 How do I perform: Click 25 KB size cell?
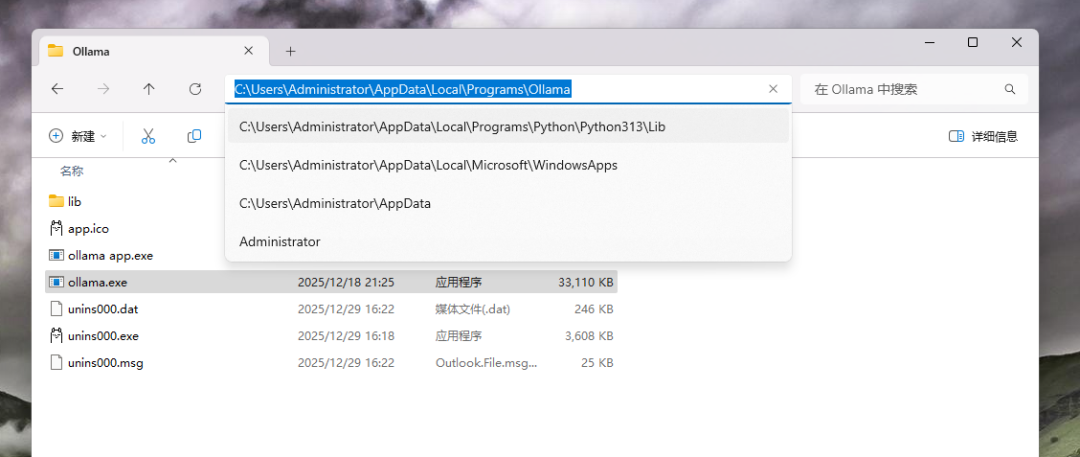[x=597, y=363]
